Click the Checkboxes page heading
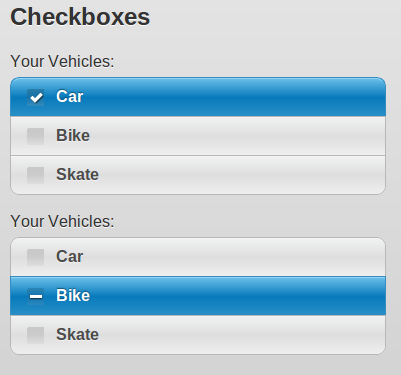 [x=80, y=17]
